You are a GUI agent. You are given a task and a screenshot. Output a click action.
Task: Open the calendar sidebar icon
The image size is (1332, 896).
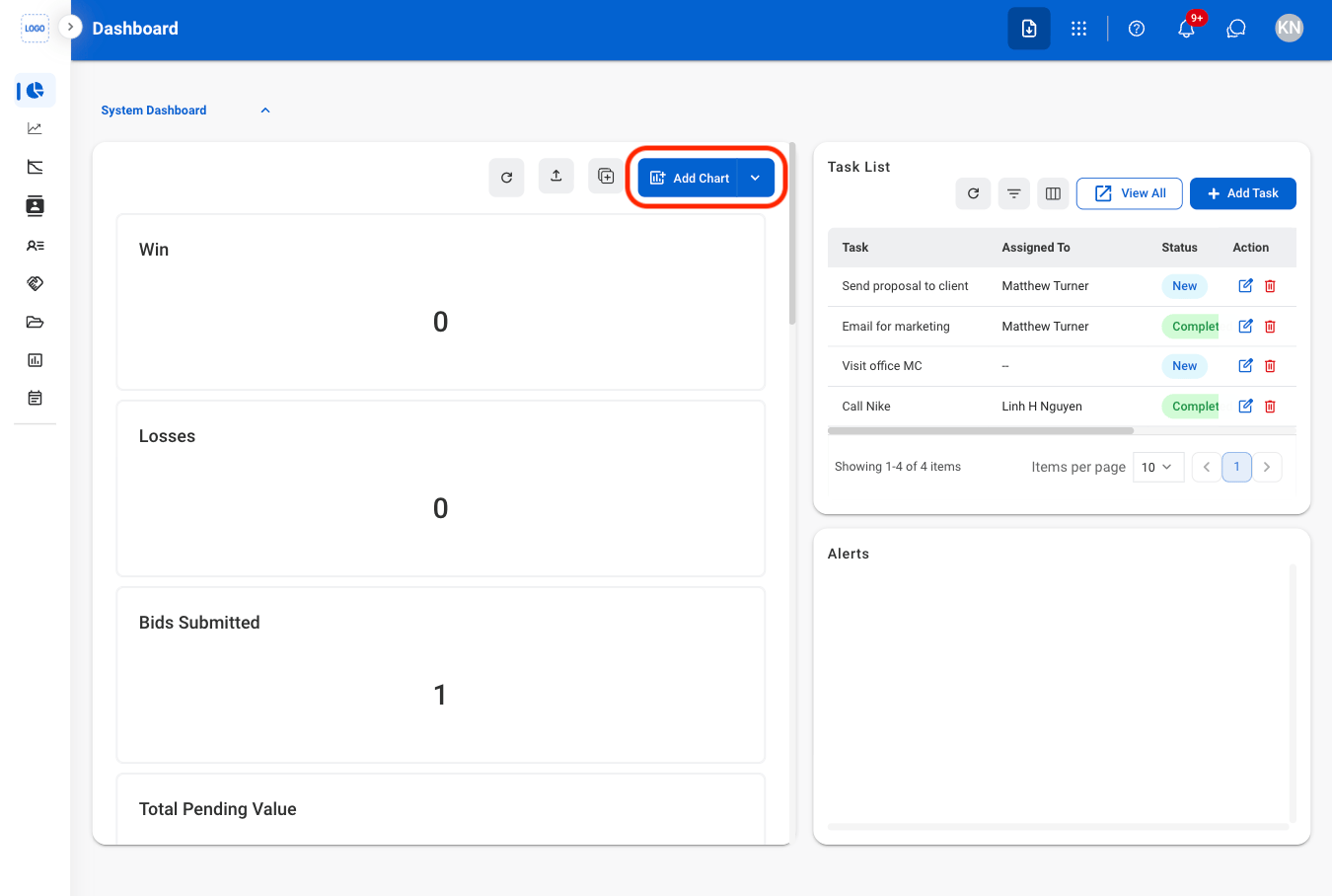coord(35,398)
